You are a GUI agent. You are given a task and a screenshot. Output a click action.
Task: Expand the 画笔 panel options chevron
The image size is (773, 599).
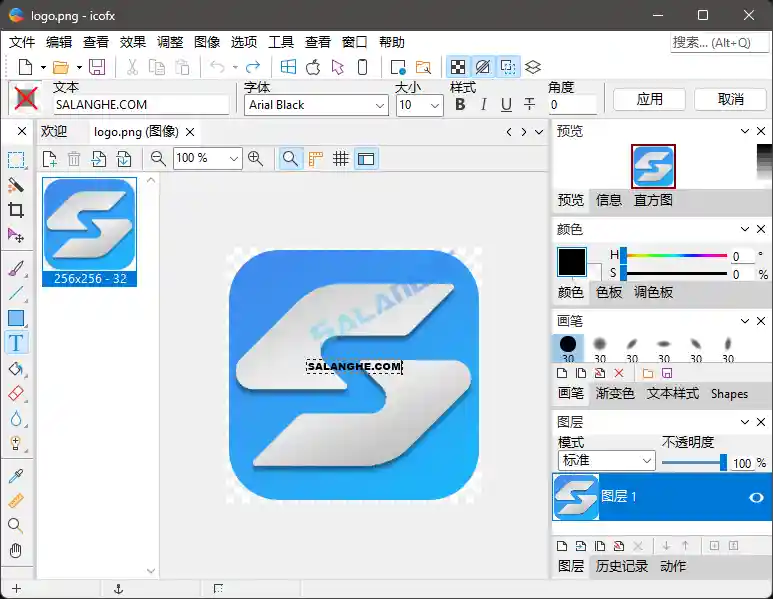tap(745, 321)
